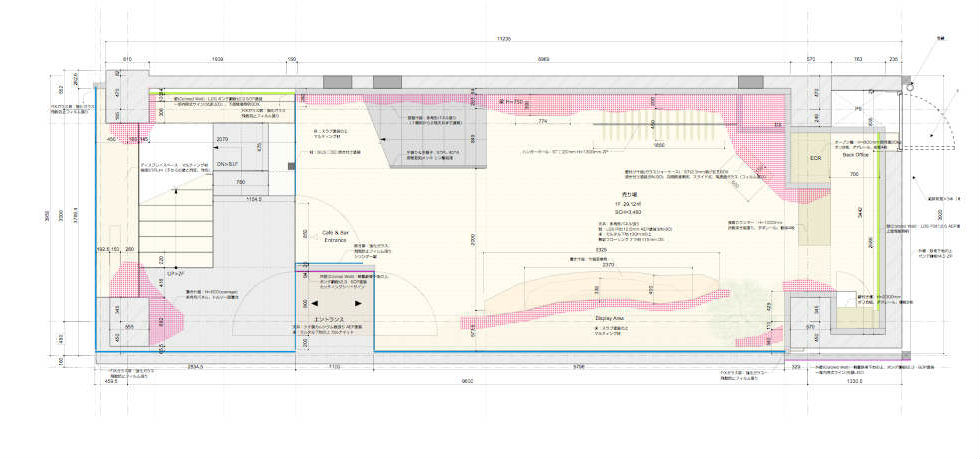Click the DN>B1F stair label
Viewport: 980px width, 459px height.
click(226, 164)
